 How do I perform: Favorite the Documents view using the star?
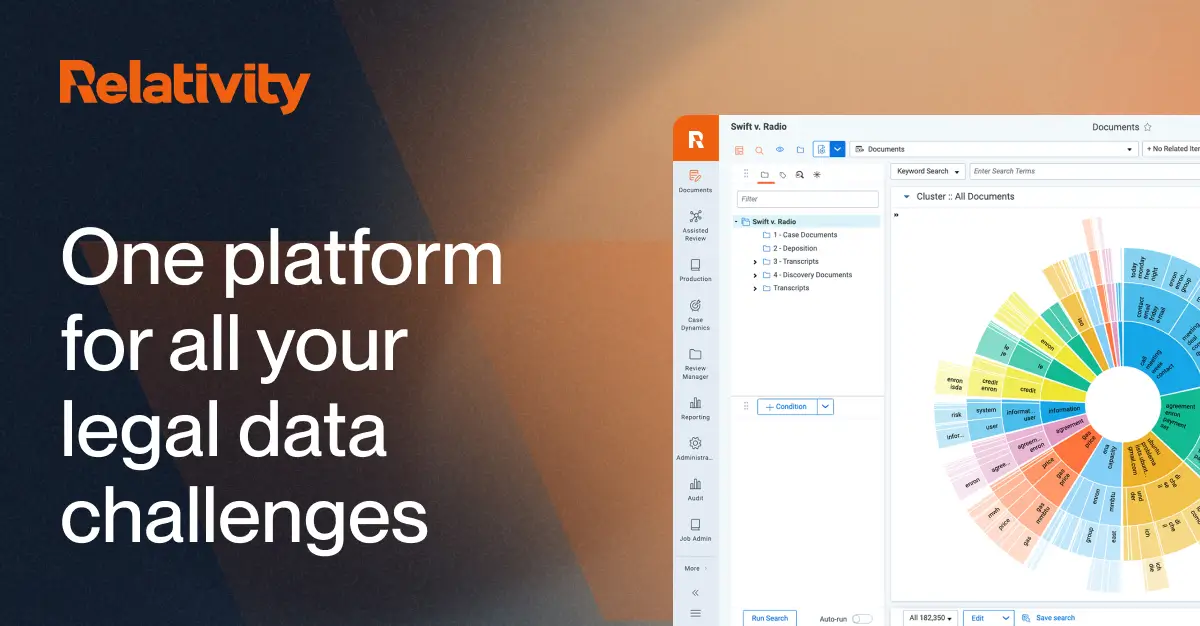click(x=1147, y=127)
